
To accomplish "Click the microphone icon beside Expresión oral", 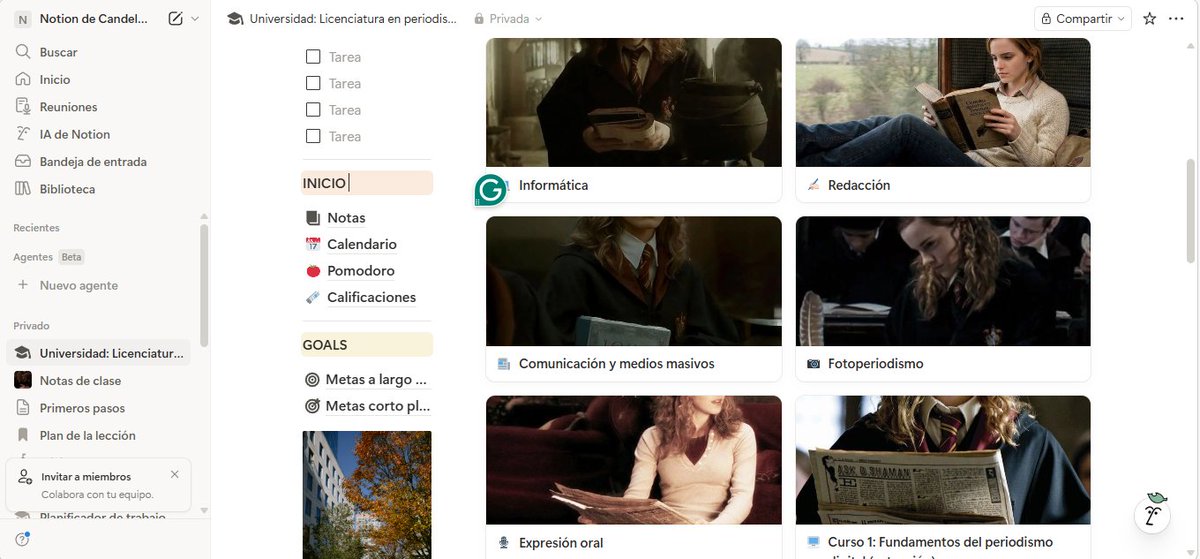I will [504, 543].
